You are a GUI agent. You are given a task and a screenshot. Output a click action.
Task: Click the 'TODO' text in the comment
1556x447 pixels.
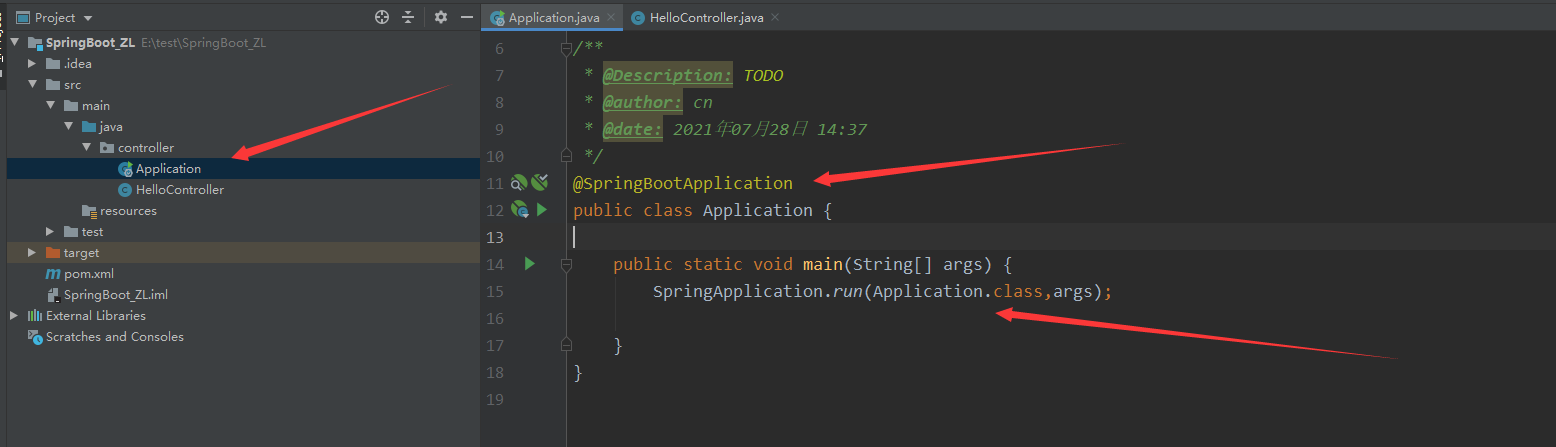764,75
